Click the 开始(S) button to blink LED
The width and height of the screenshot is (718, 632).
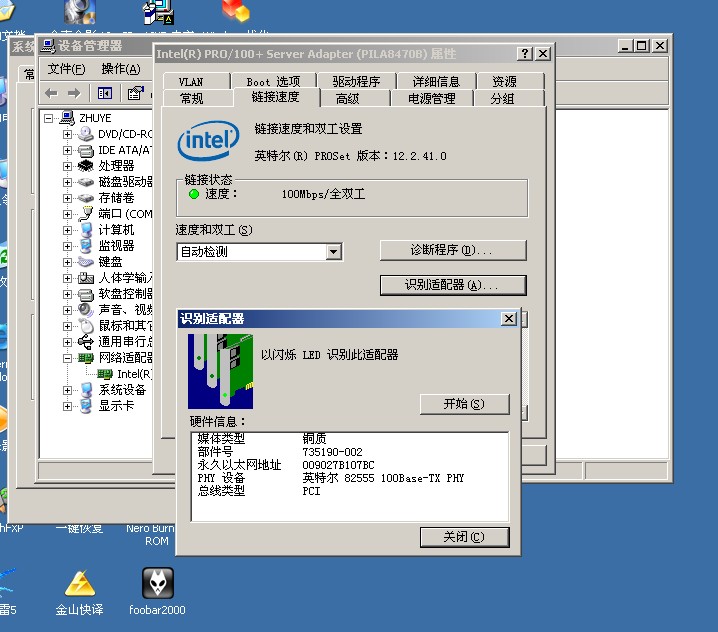coord(464,404)
